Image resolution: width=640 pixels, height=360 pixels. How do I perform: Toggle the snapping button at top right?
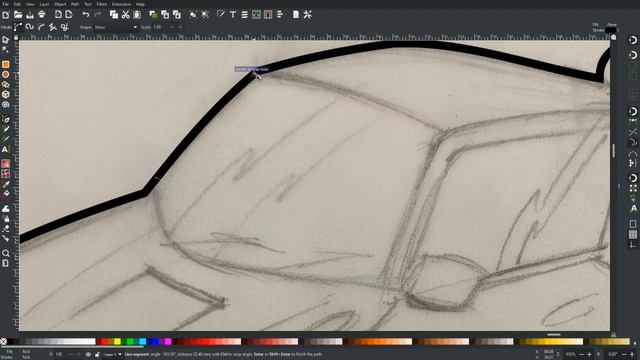[633, 40]
